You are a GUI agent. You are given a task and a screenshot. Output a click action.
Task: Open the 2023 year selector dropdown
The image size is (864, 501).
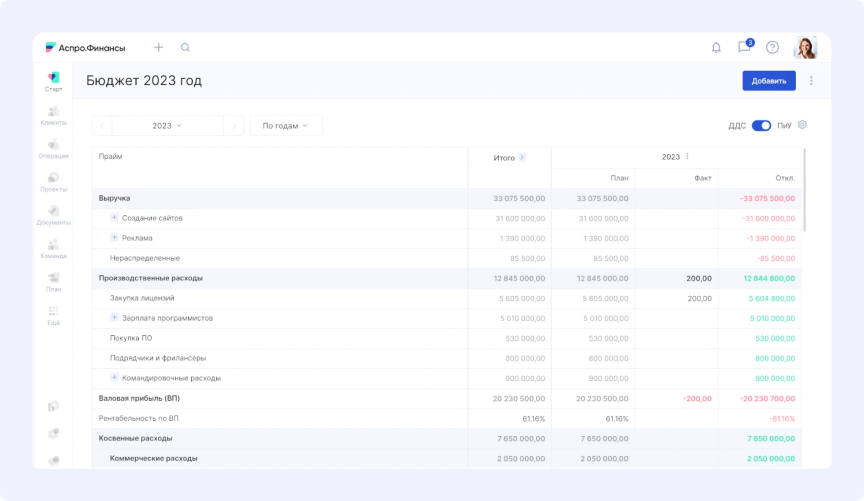167,126
